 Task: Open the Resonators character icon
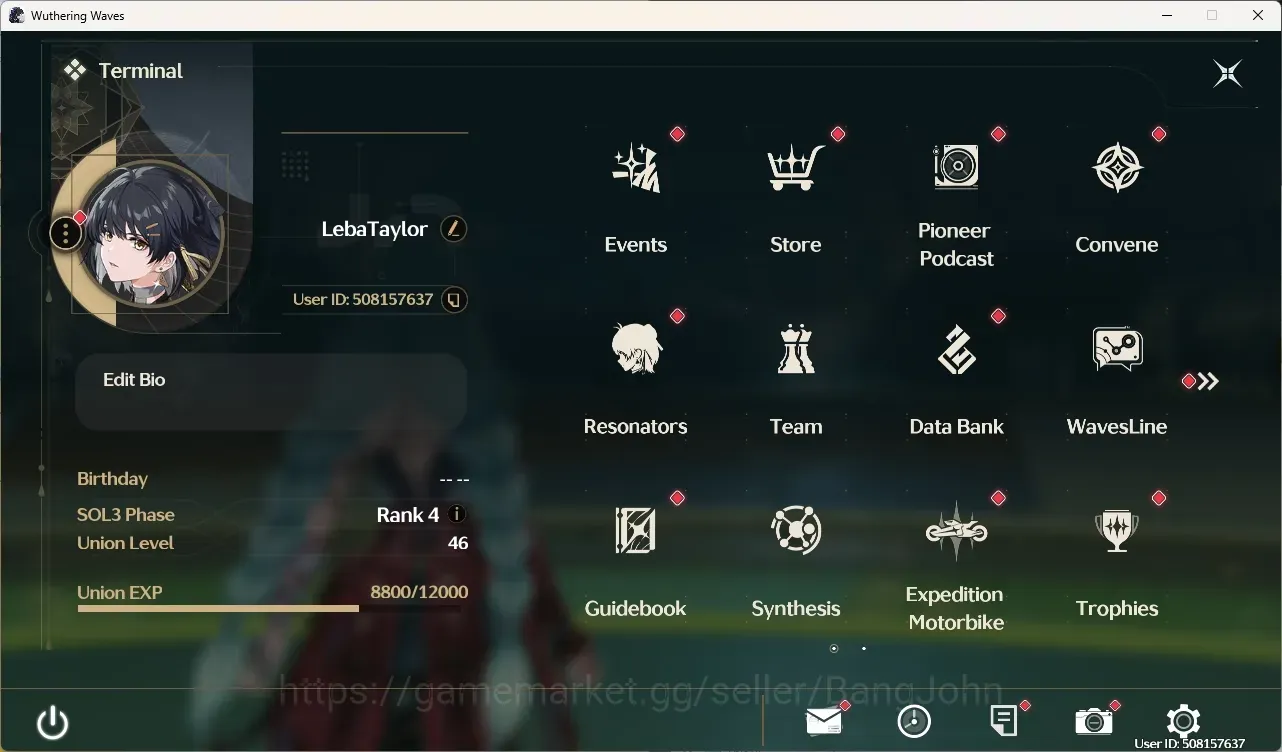[x=636, y=349]
